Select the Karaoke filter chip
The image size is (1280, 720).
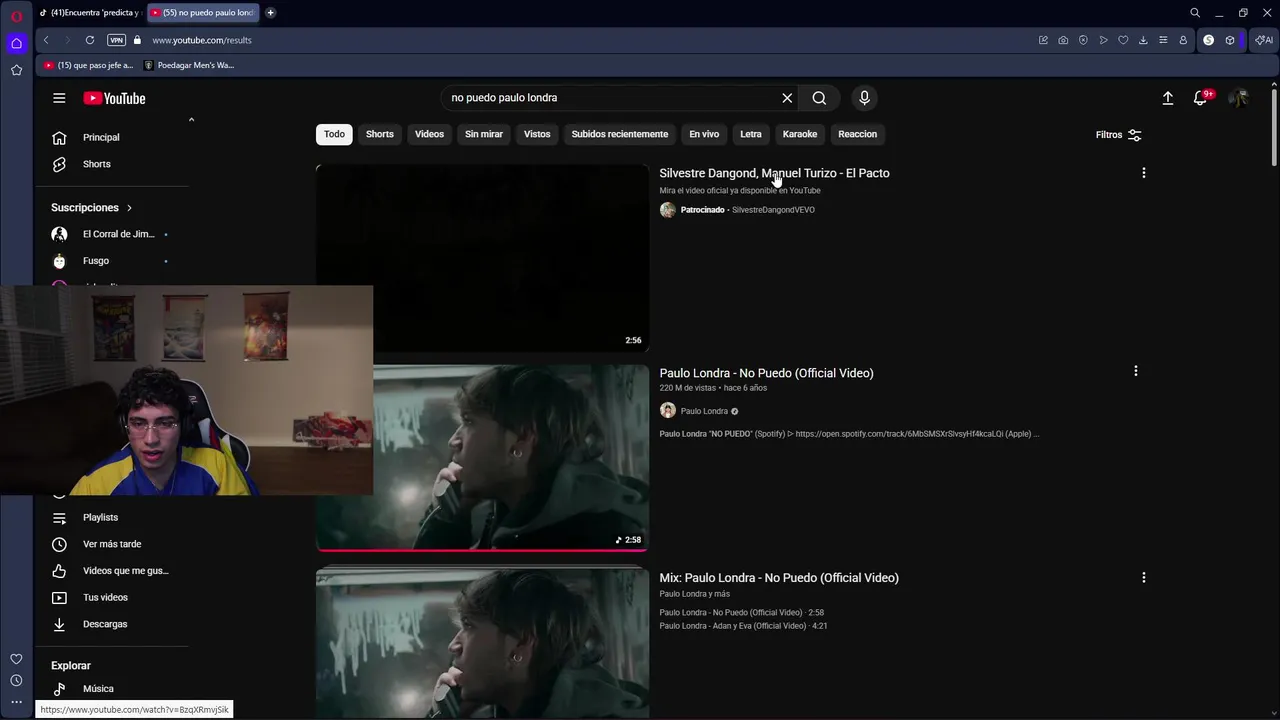[x=799, y=134]
